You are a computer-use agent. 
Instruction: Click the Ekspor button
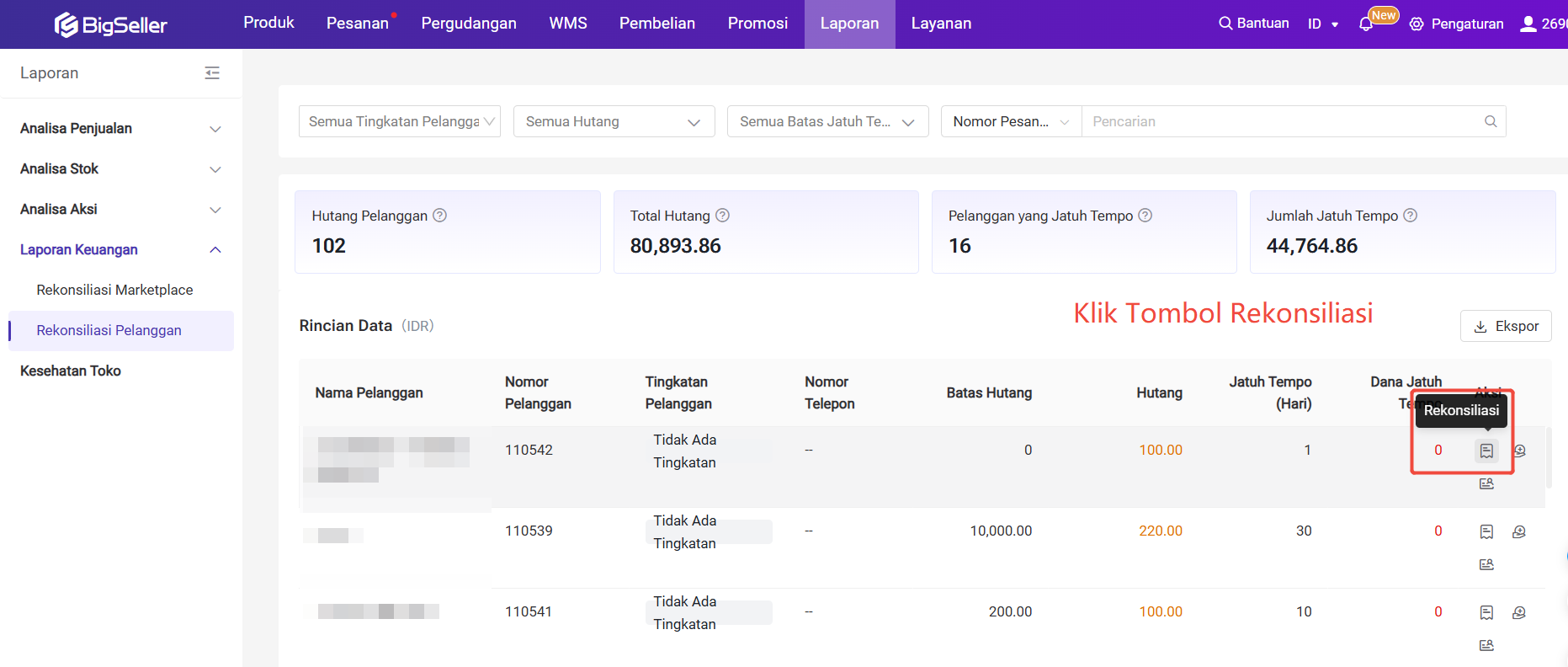1506,326
